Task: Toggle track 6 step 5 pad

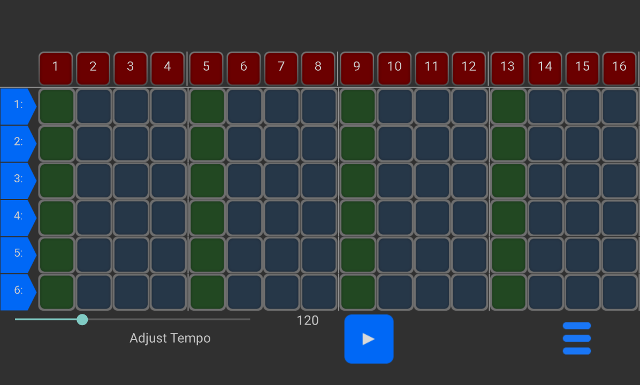Action: click(x=207, y=292)
